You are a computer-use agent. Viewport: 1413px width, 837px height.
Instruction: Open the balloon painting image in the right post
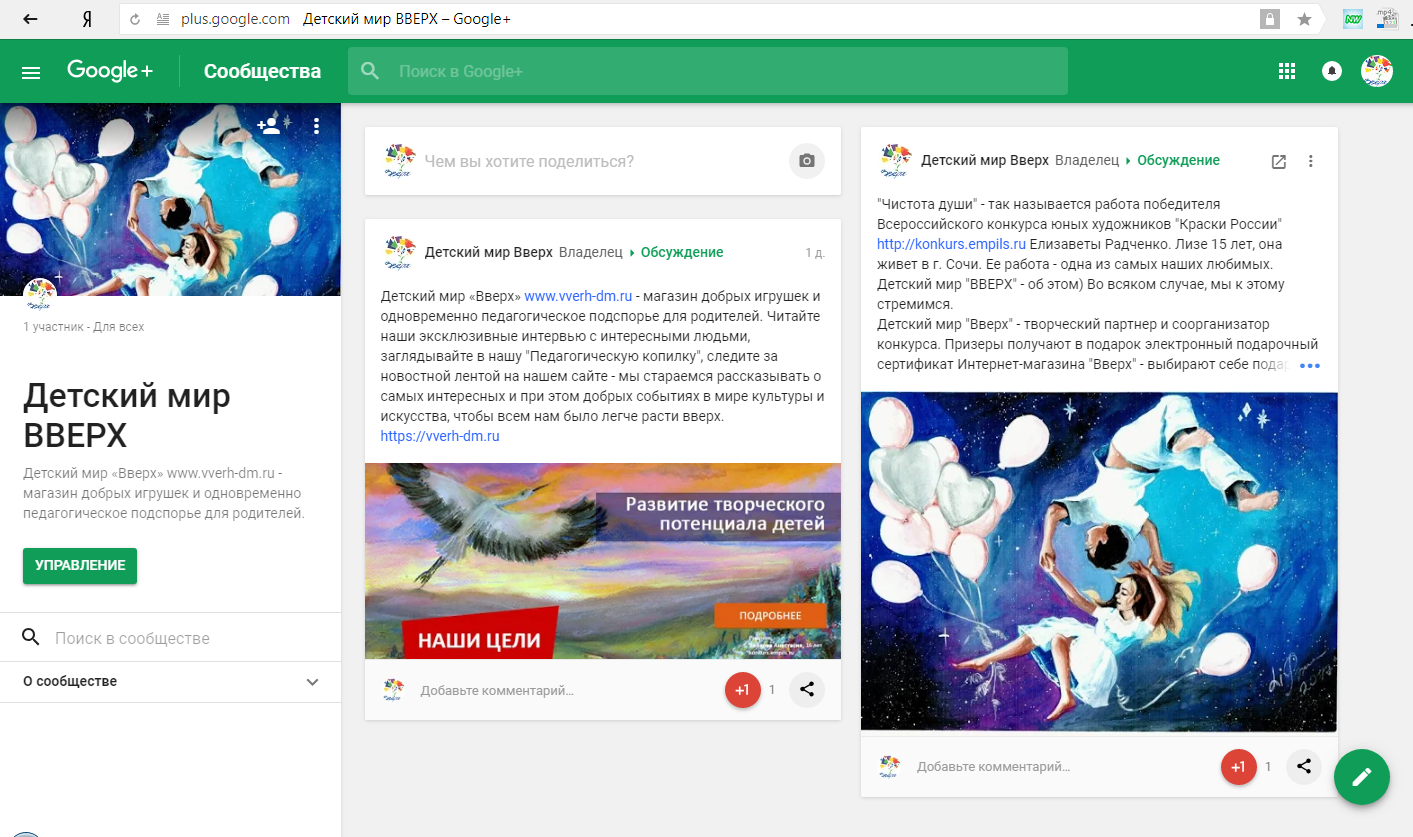1099,562
